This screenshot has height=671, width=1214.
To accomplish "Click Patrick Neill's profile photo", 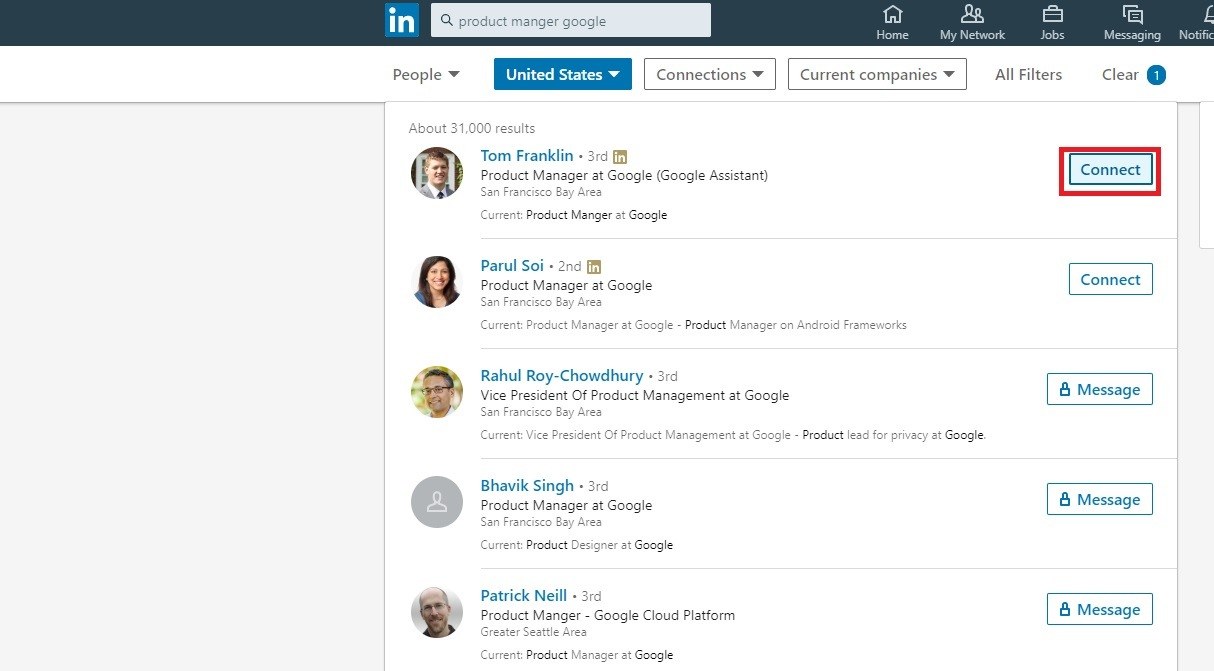I will click(437, 612).
